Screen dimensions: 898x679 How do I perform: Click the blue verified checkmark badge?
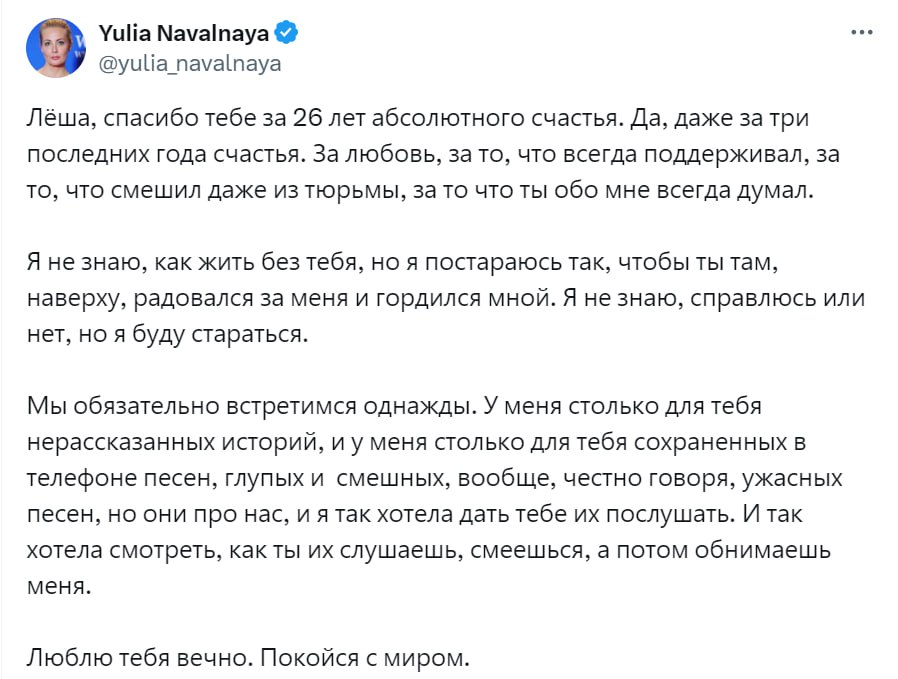[285, 33]
